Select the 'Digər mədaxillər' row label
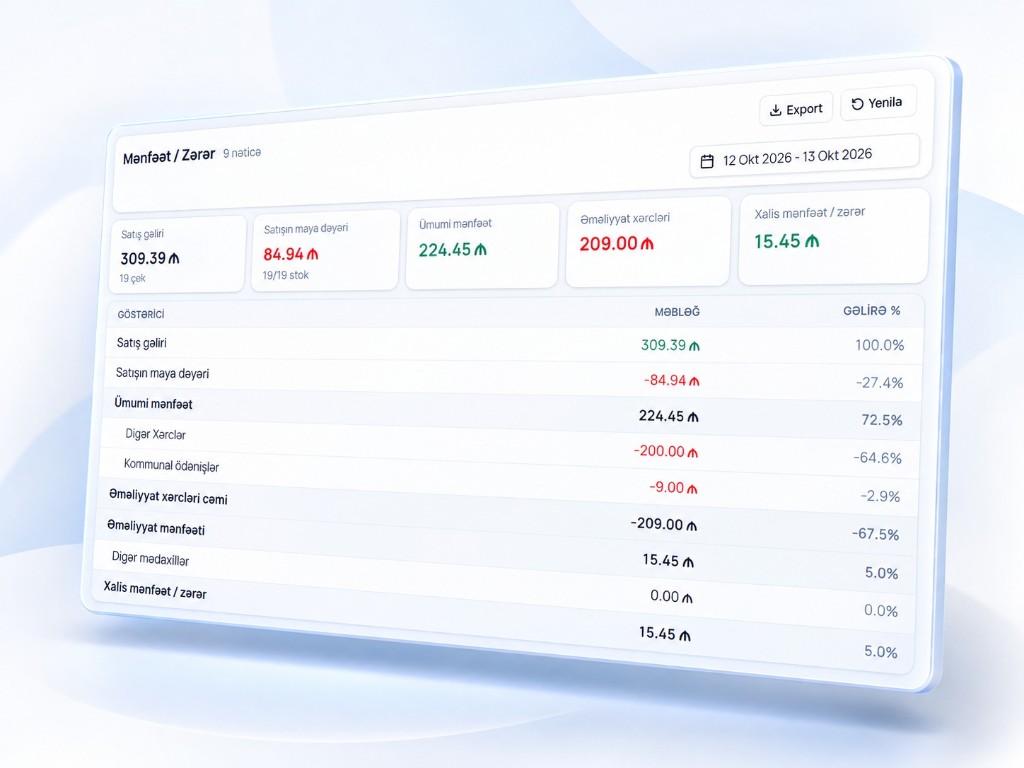The height and width of the screenshot is (768, 1024). [x=150, y=558]
